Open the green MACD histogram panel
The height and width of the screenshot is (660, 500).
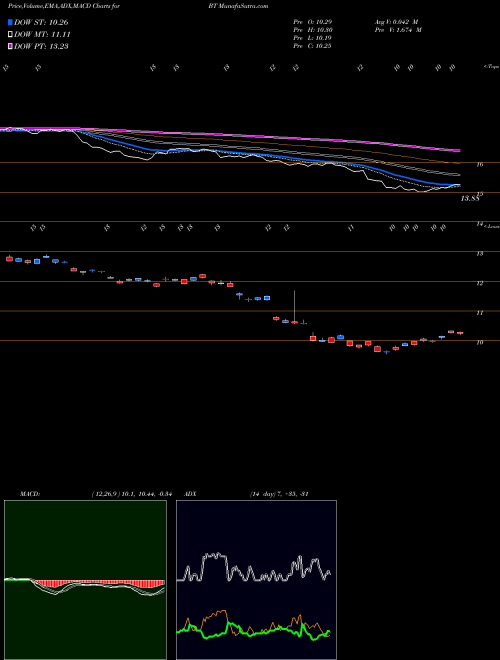click(85, 580)
